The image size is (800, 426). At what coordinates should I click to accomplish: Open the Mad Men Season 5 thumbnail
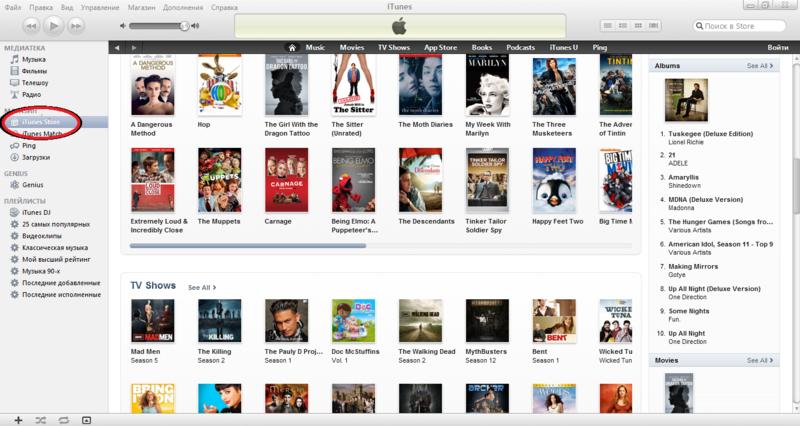click(x=153, y=320)
